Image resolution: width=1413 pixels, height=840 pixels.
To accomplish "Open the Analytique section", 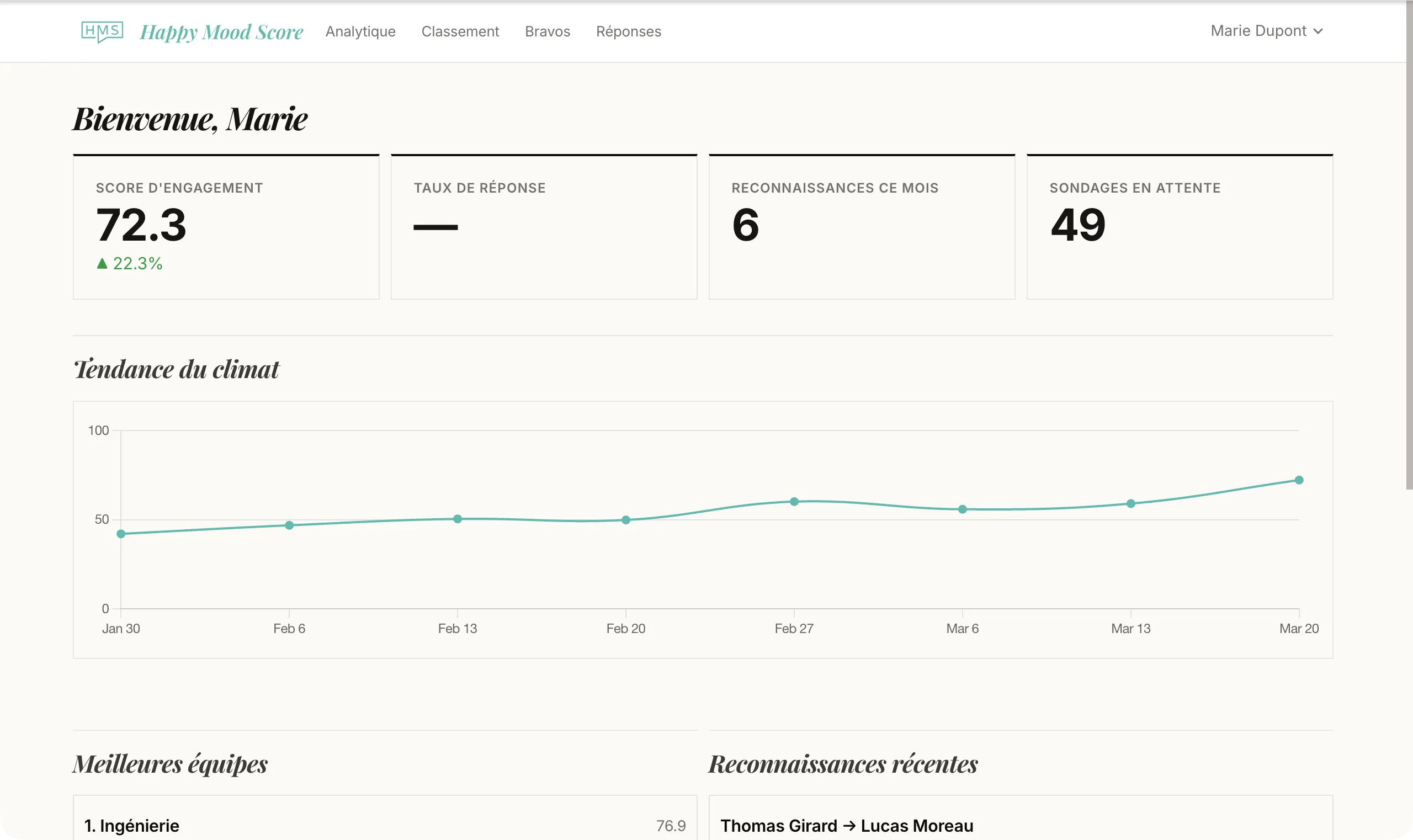I will tap(360, 31).
